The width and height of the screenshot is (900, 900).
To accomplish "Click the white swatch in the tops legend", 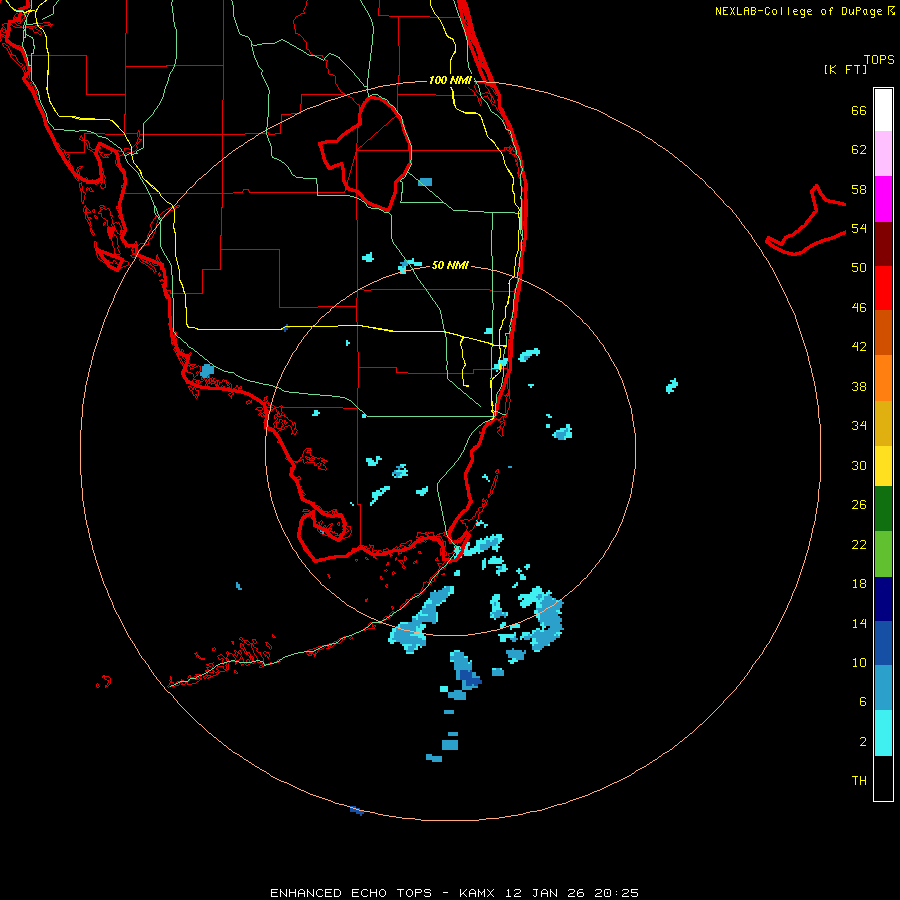I will tap(883, 110).
